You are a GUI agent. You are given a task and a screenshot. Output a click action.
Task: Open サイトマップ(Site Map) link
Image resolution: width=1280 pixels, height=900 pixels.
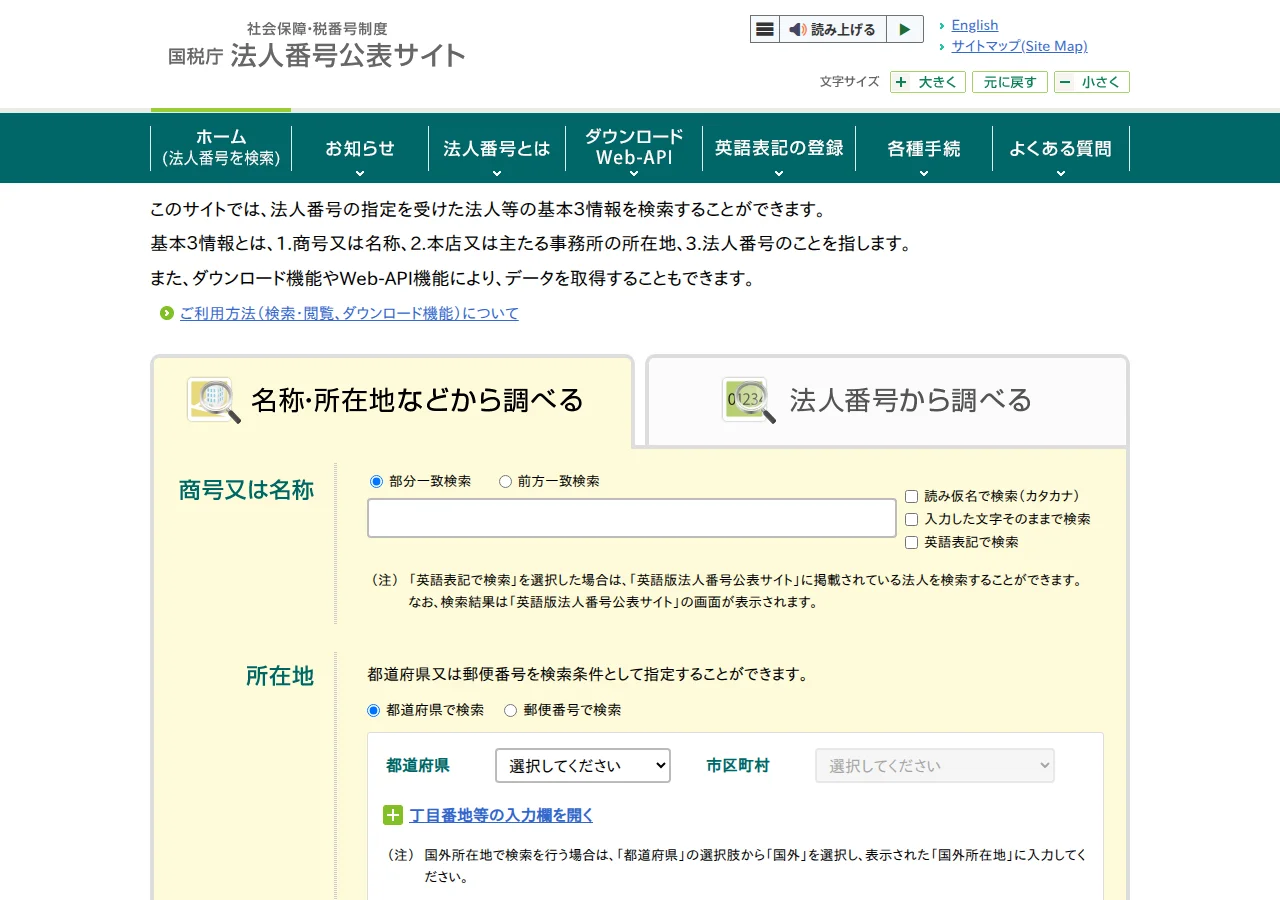(x=1020, y=46)
